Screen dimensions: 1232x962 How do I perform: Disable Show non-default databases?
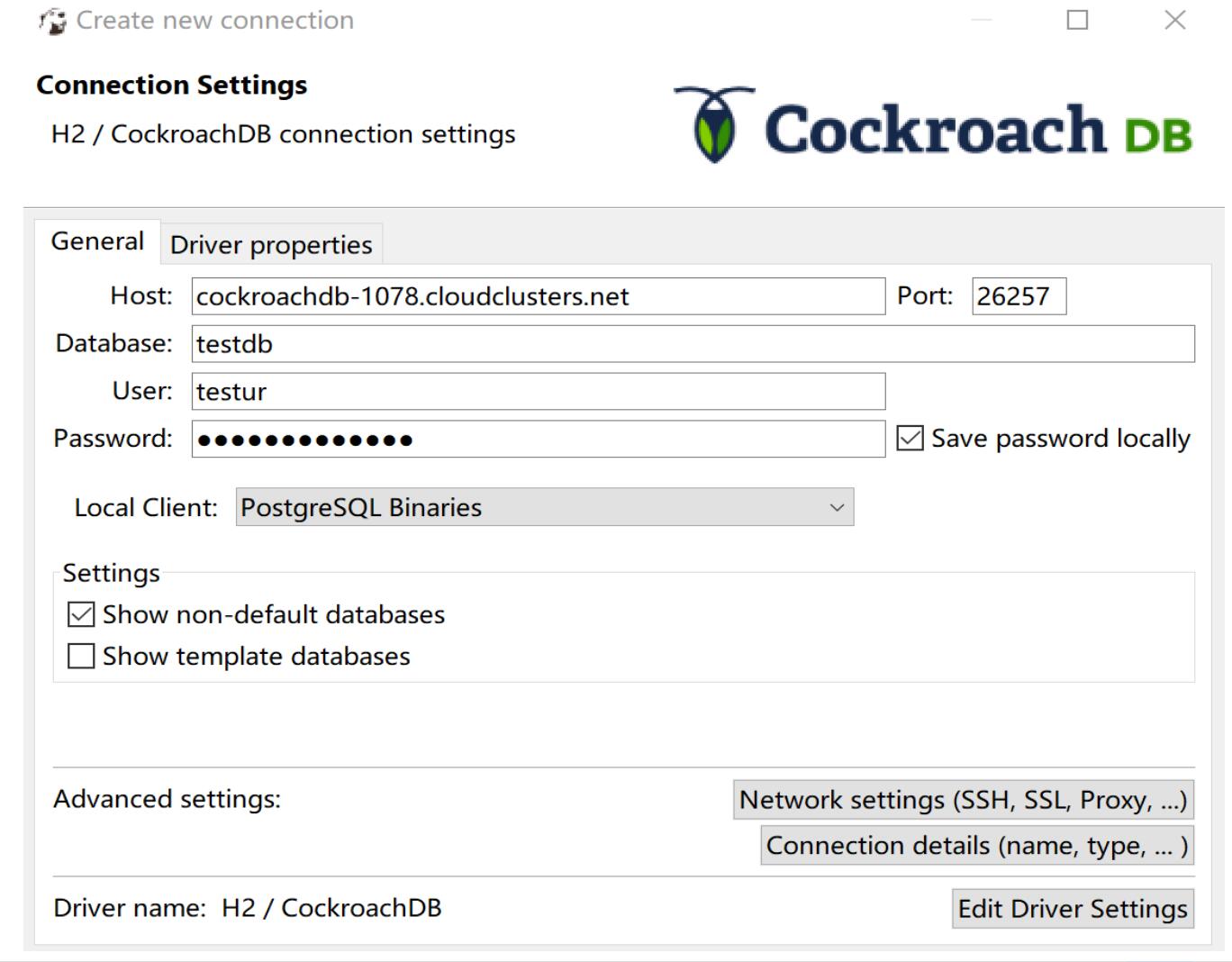(80, 614)
